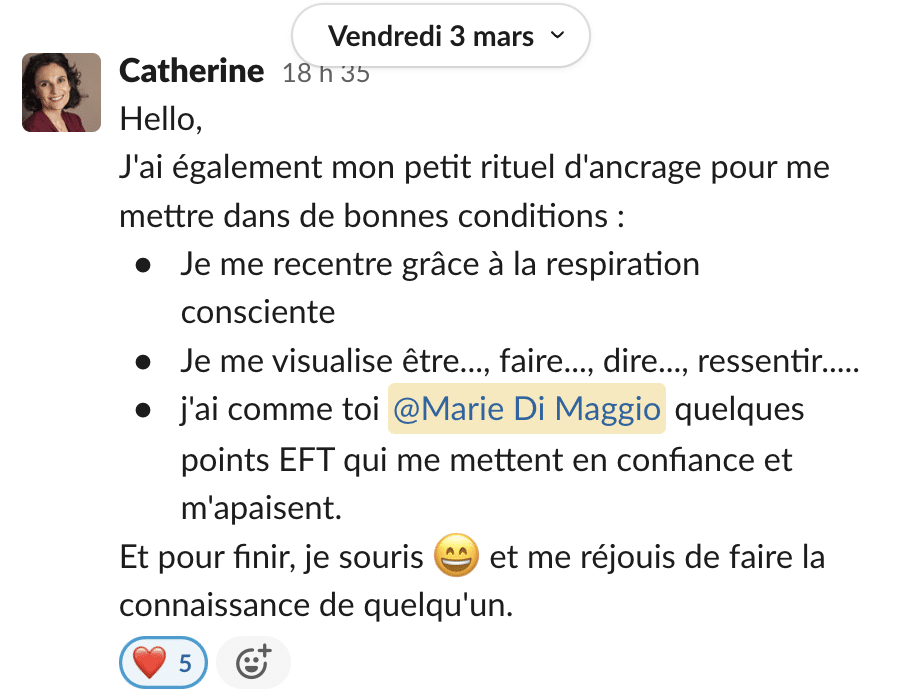This screenshot has width=902, height=696.
Task: Click the bullet before Je me visualise
Action: (143, 362)
